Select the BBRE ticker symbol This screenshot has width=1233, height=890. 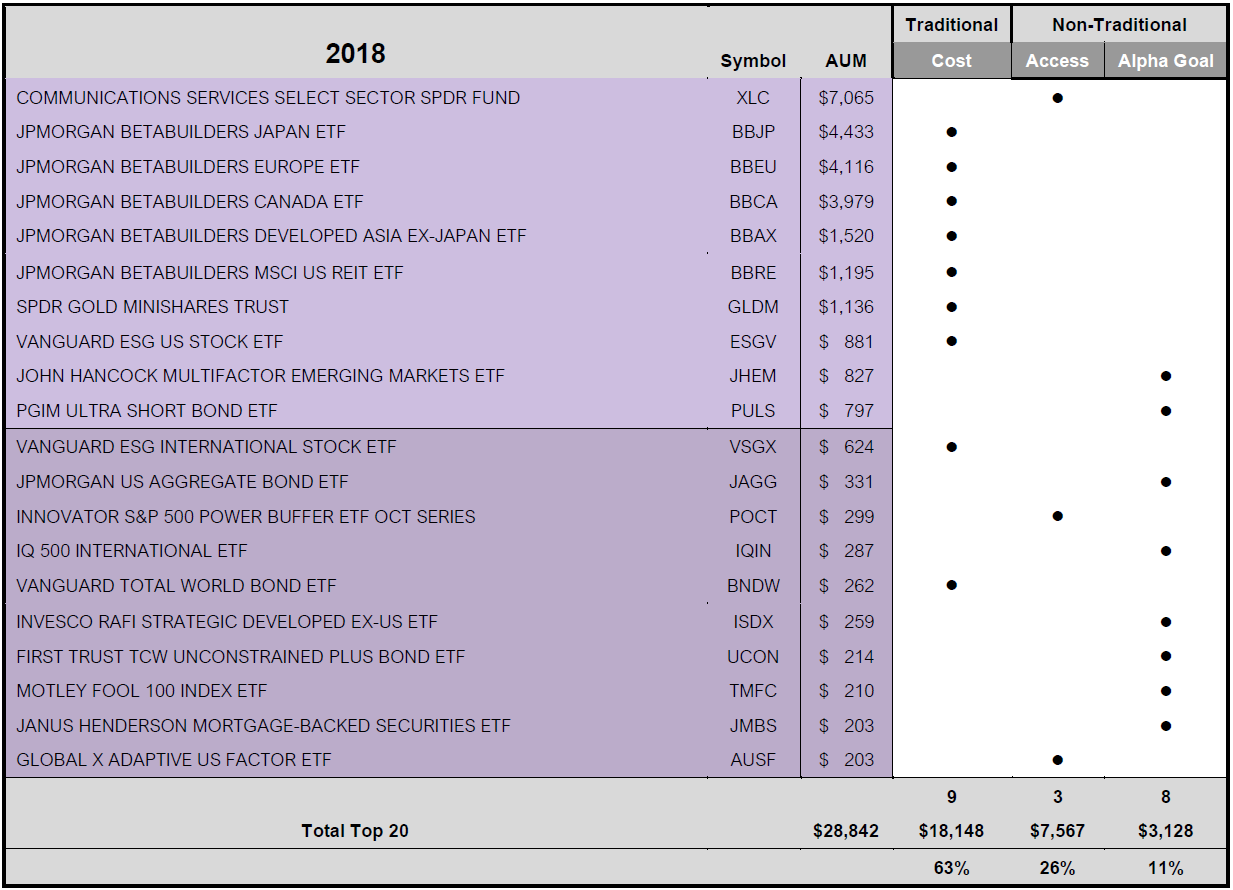pos(753,272)
